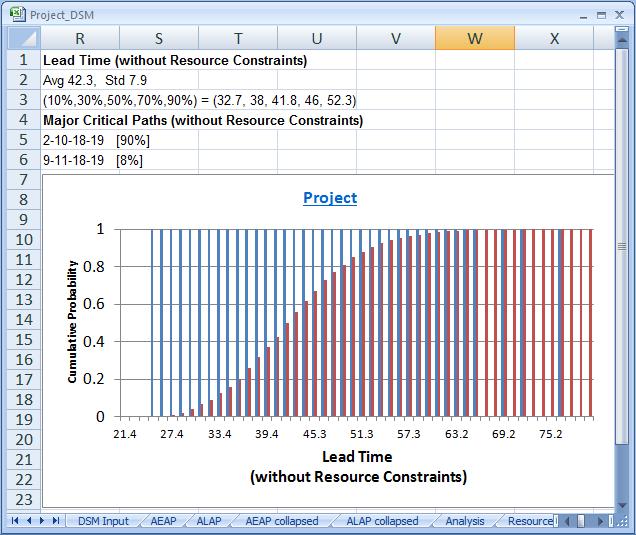Select column X header

[x=554, y=39]
